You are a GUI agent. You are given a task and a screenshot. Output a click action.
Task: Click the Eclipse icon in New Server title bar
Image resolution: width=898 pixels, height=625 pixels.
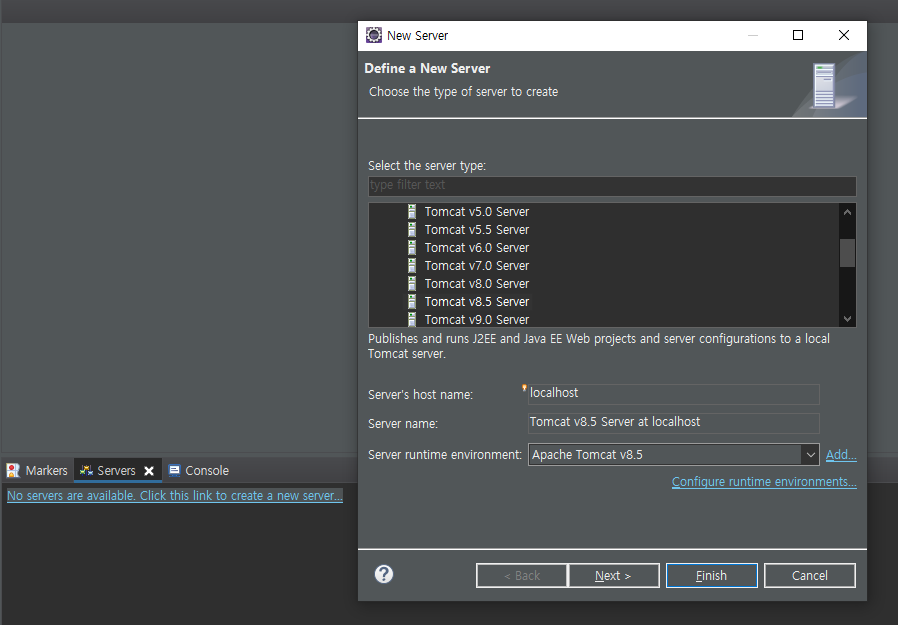(374, 35)
